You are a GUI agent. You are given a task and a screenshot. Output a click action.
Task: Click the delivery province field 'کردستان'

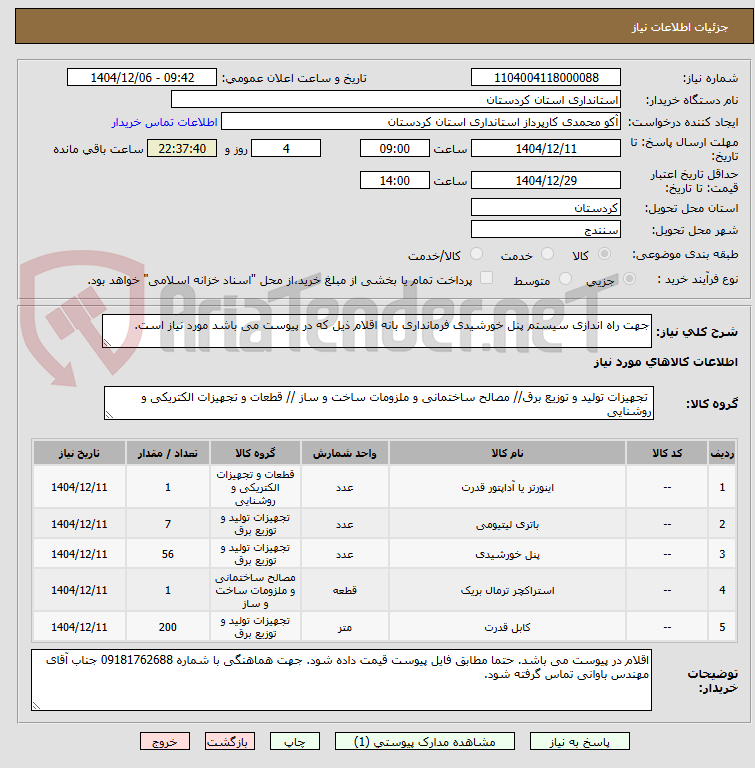[546, 207]
